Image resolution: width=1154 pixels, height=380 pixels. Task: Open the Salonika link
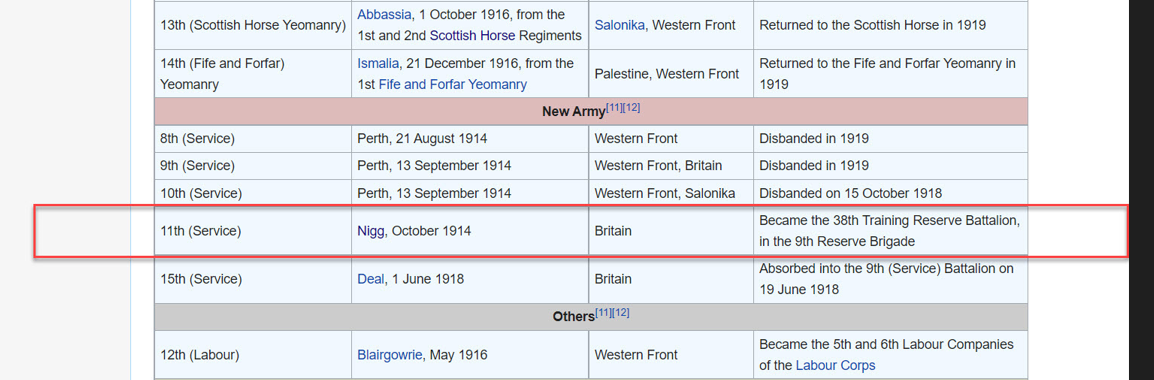[620, 25]
